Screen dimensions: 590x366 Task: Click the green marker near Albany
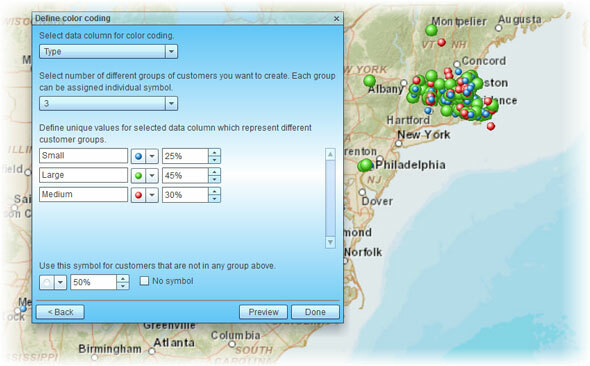(370, 80)
